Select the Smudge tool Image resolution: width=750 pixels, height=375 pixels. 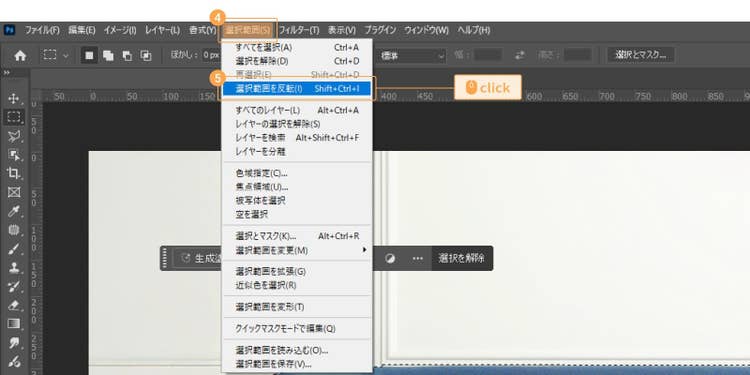(x=14, y=342)
